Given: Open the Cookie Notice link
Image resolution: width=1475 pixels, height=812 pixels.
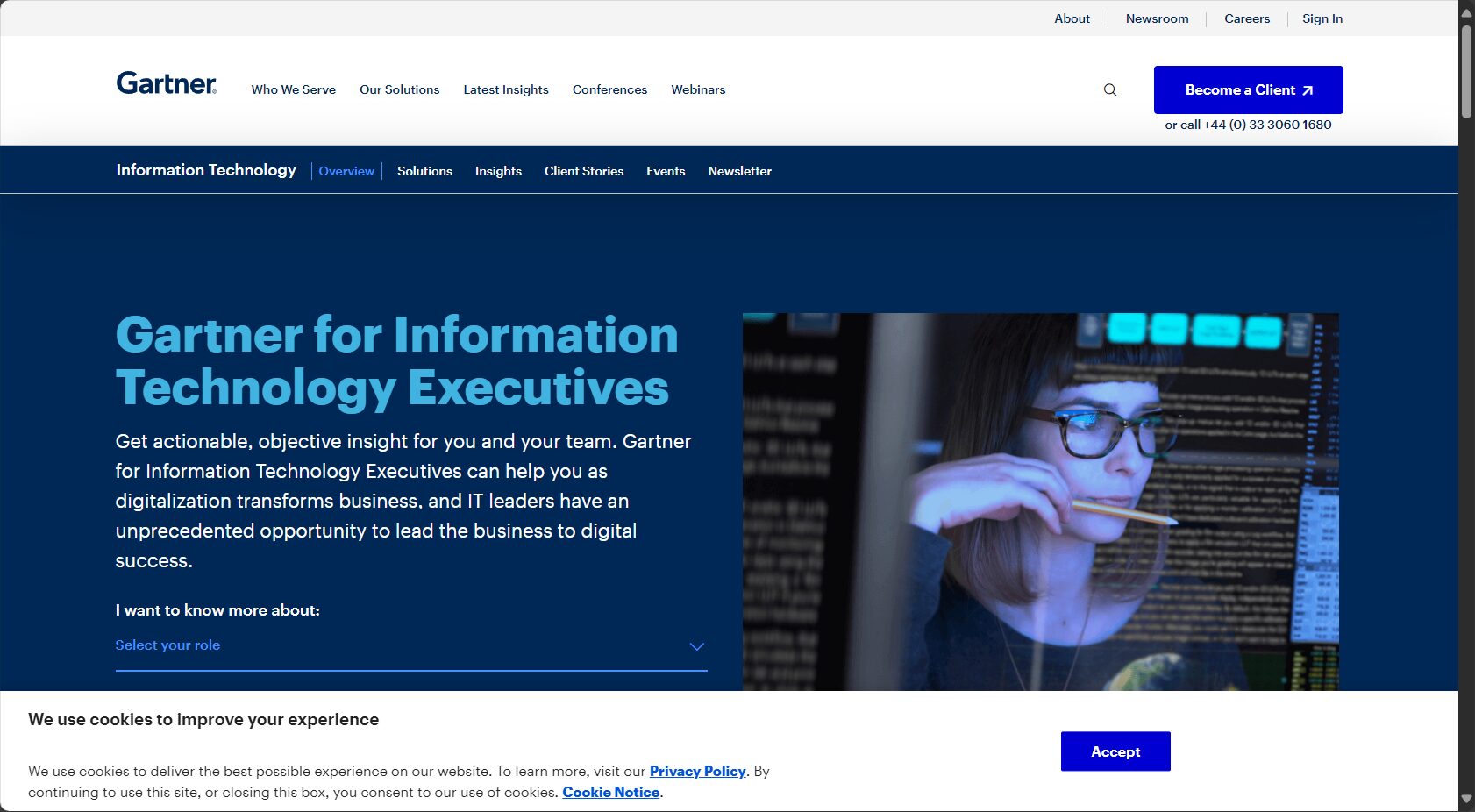Looking at the screenshot, I should (610, 792).
